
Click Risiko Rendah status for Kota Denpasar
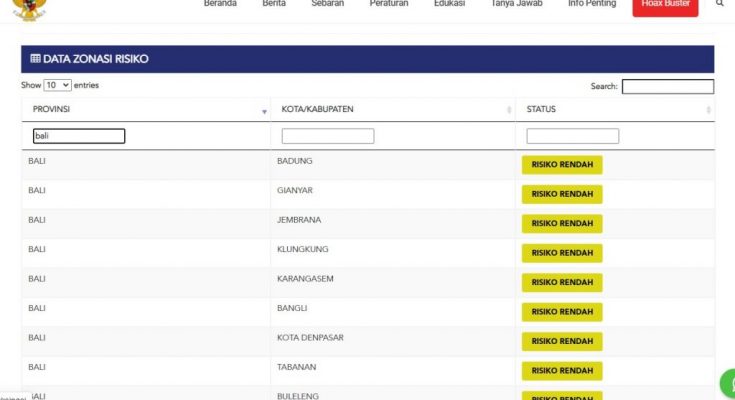pos(562,341)
